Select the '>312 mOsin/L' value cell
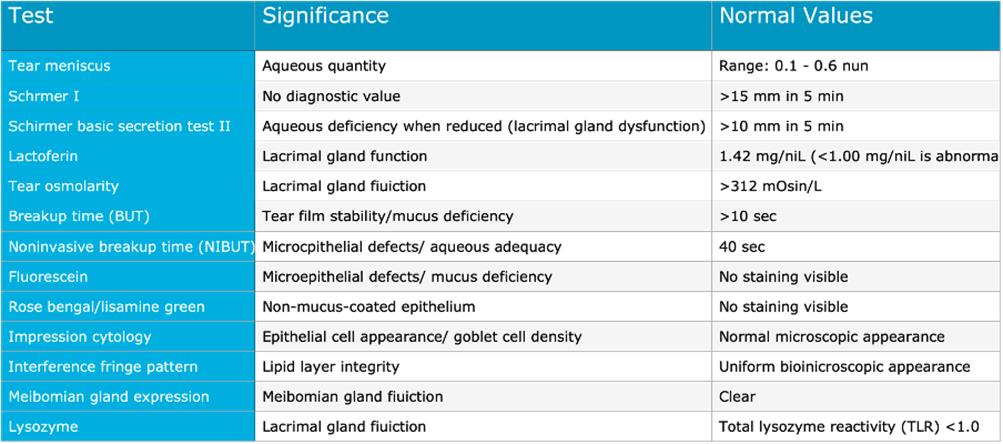The image size is (1003, 444). click(769, 186)
